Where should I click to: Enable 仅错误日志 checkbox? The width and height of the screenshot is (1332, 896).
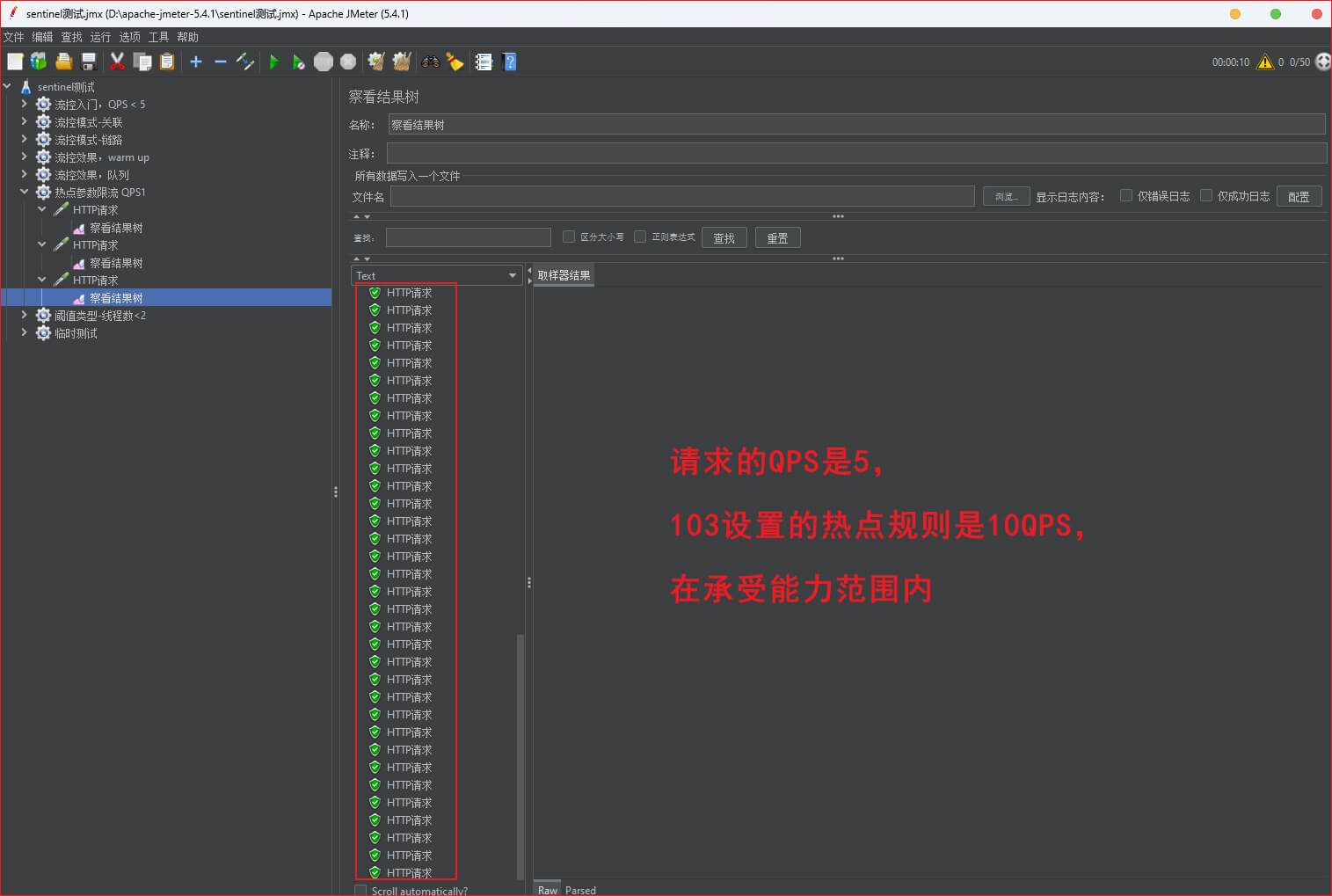[x=1125, y=195]
